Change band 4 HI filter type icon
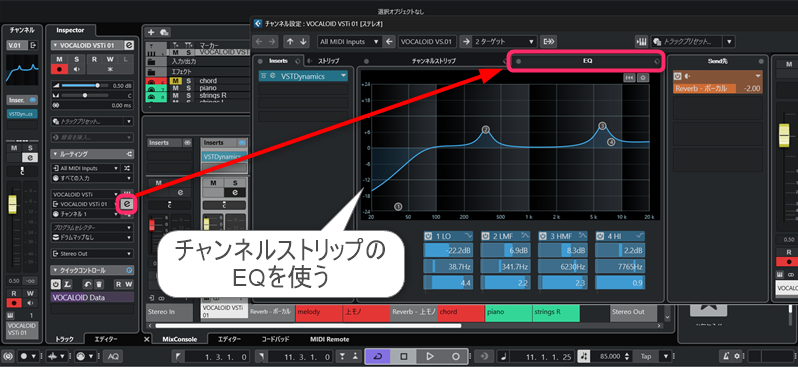This screenshot has width=798, height=367. (640, 236)
